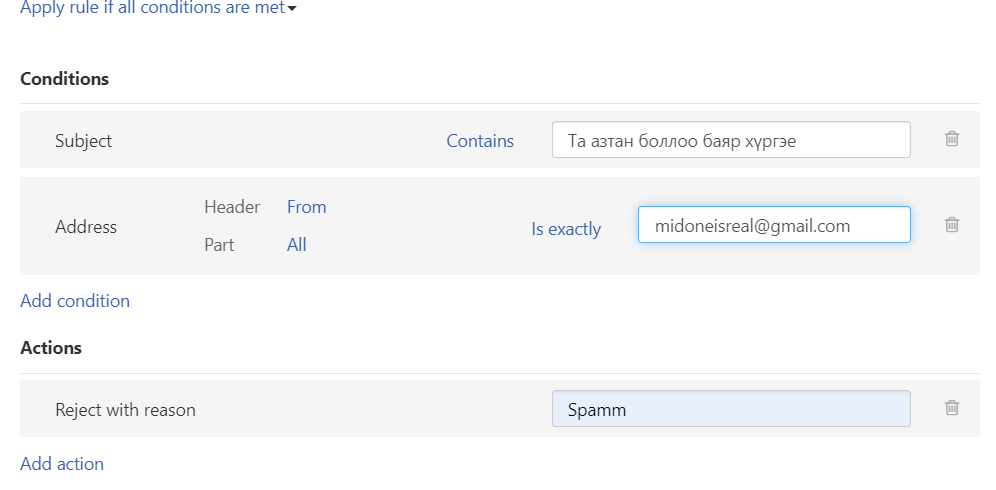Click the 'Header' label in Address row
The width and height of the screenshot is (996, 490).
pos(232,207)
